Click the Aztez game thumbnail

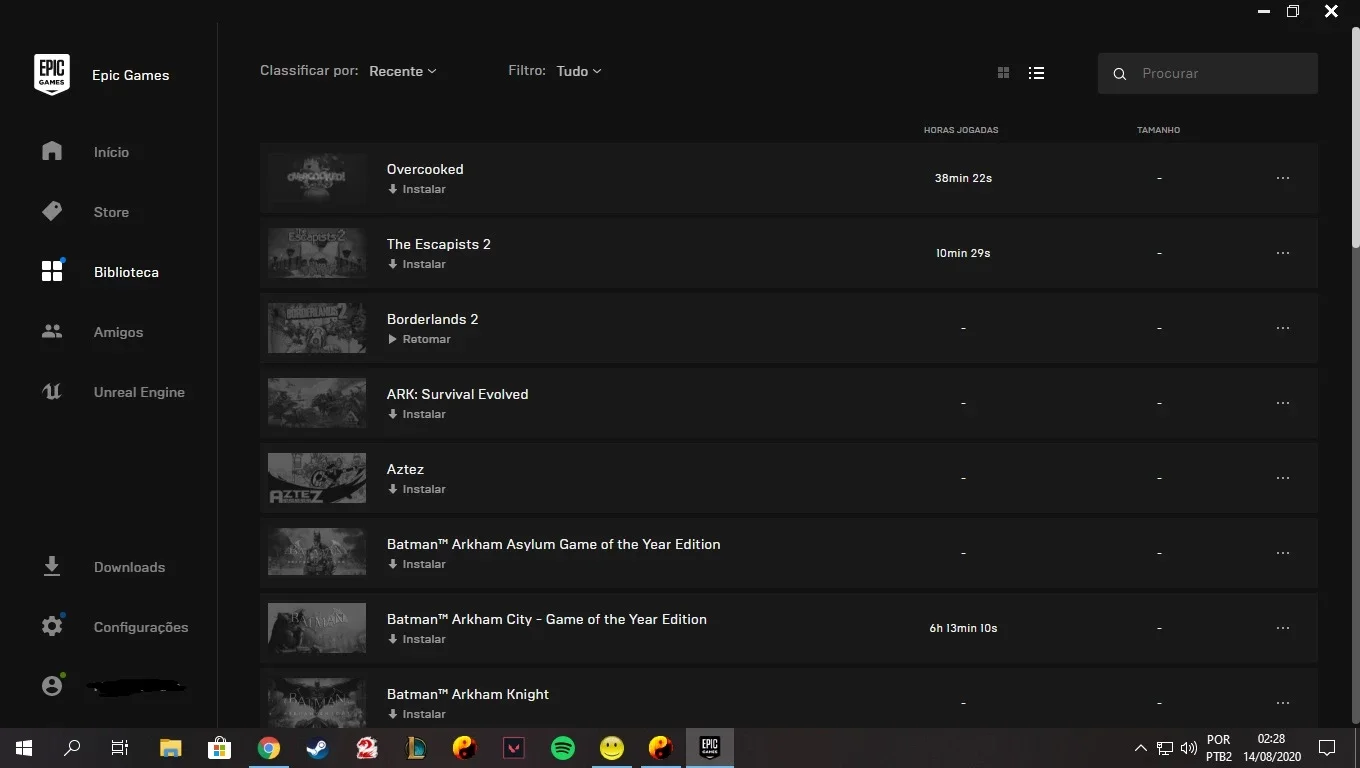317,478
